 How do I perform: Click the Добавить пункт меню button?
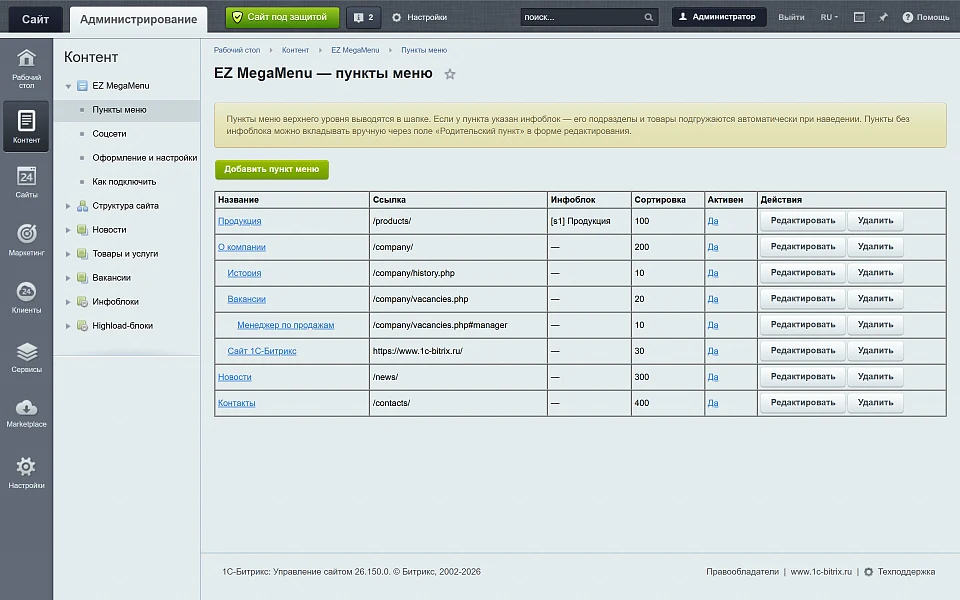pyautogui.click(x=272, y=170)
